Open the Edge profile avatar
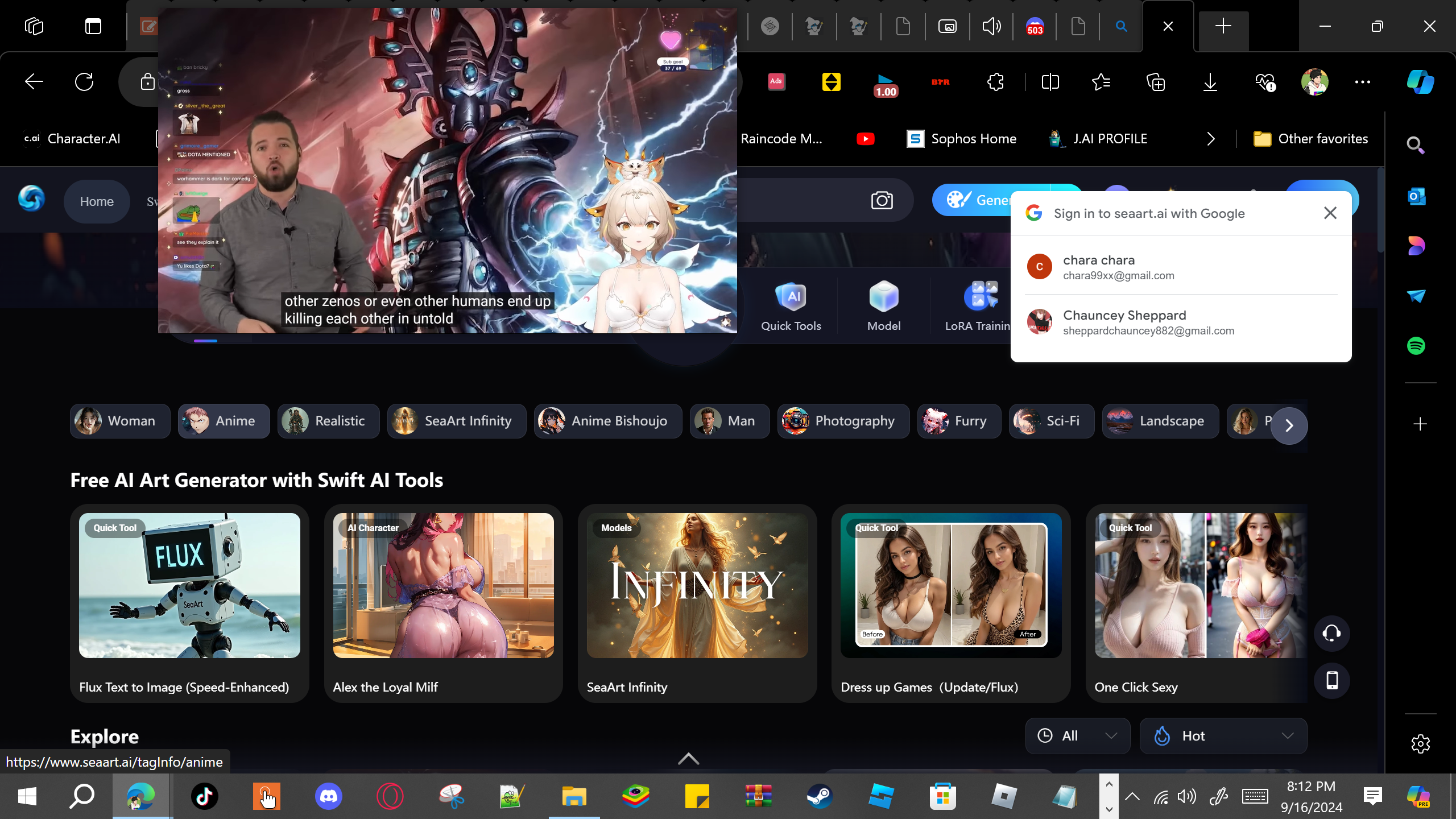 [x=1314, y=82]
